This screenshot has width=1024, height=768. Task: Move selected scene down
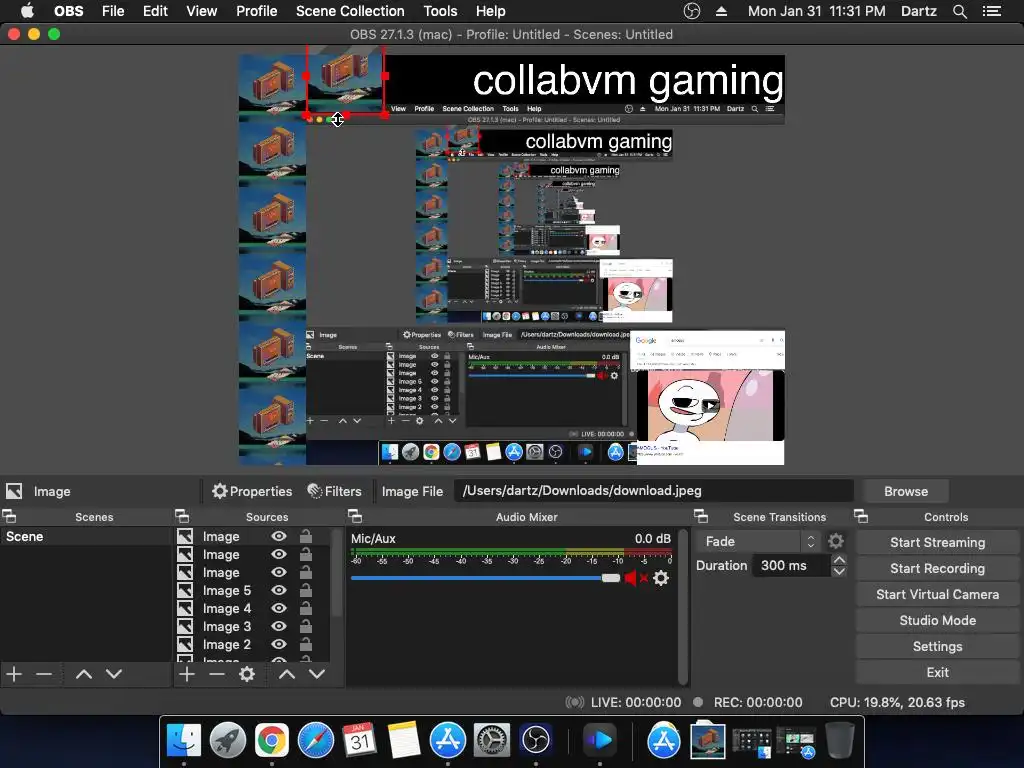[114, 674]
